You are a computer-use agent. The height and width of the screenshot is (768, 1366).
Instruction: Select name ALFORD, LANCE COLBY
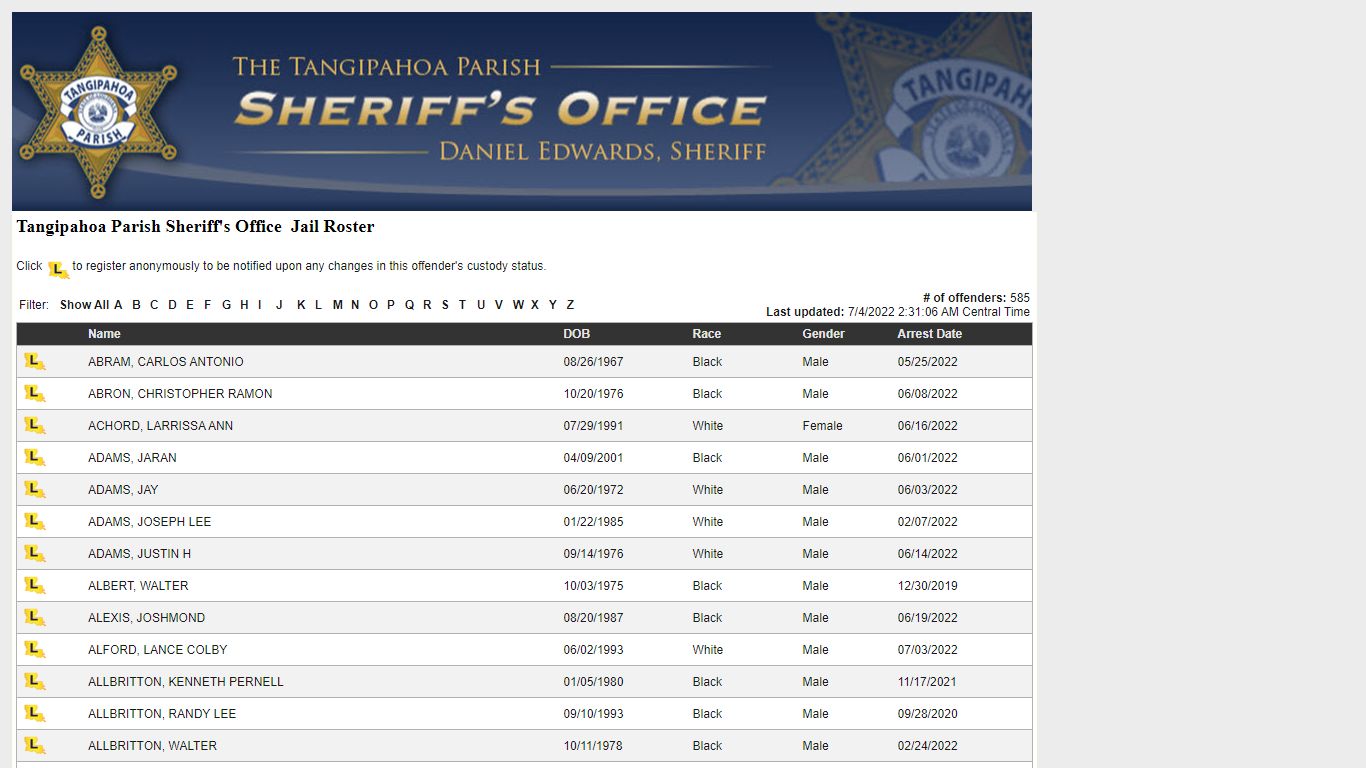pos(157,650)
